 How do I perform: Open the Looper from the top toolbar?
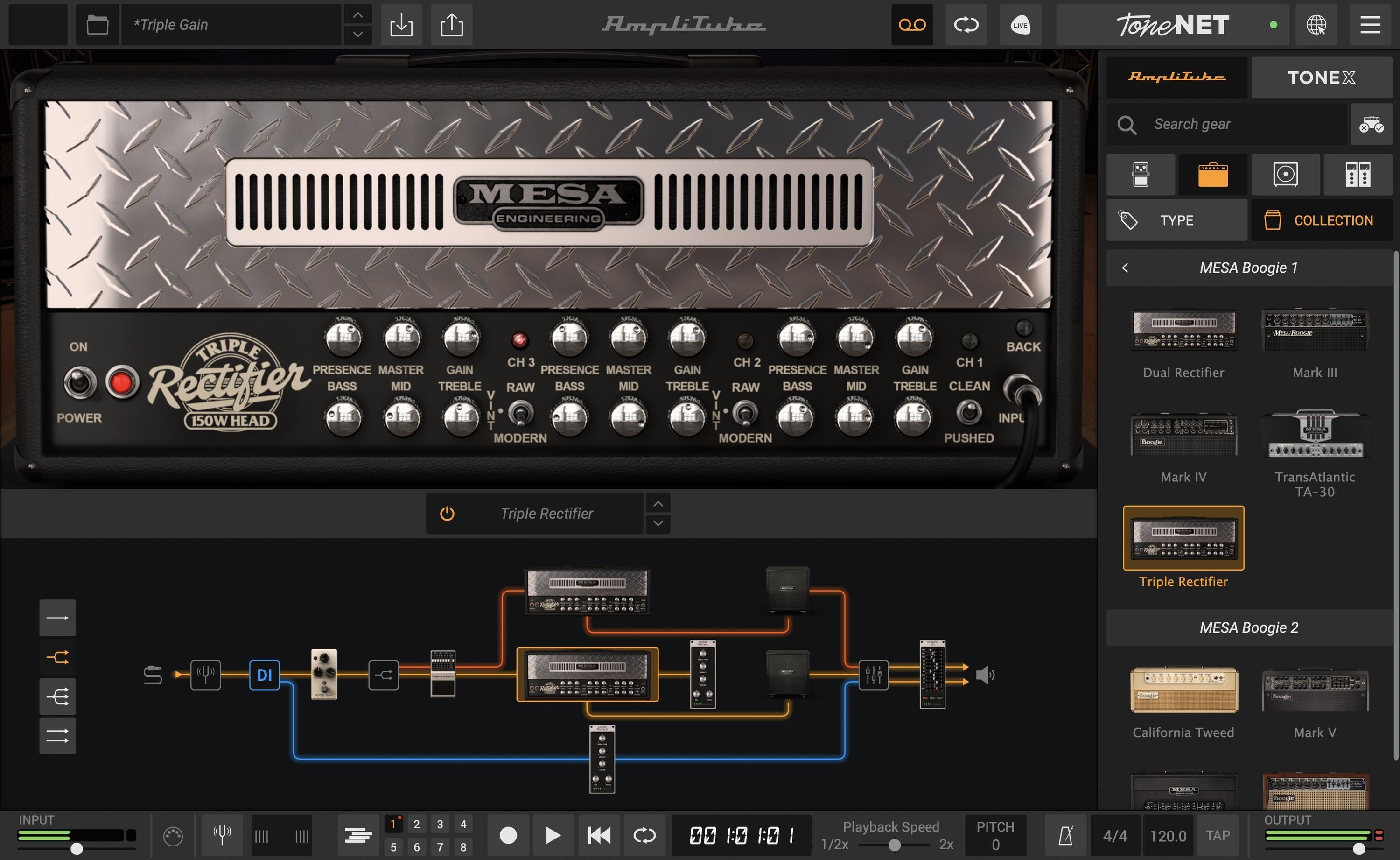pyautogui.click(x=912, y=24)
